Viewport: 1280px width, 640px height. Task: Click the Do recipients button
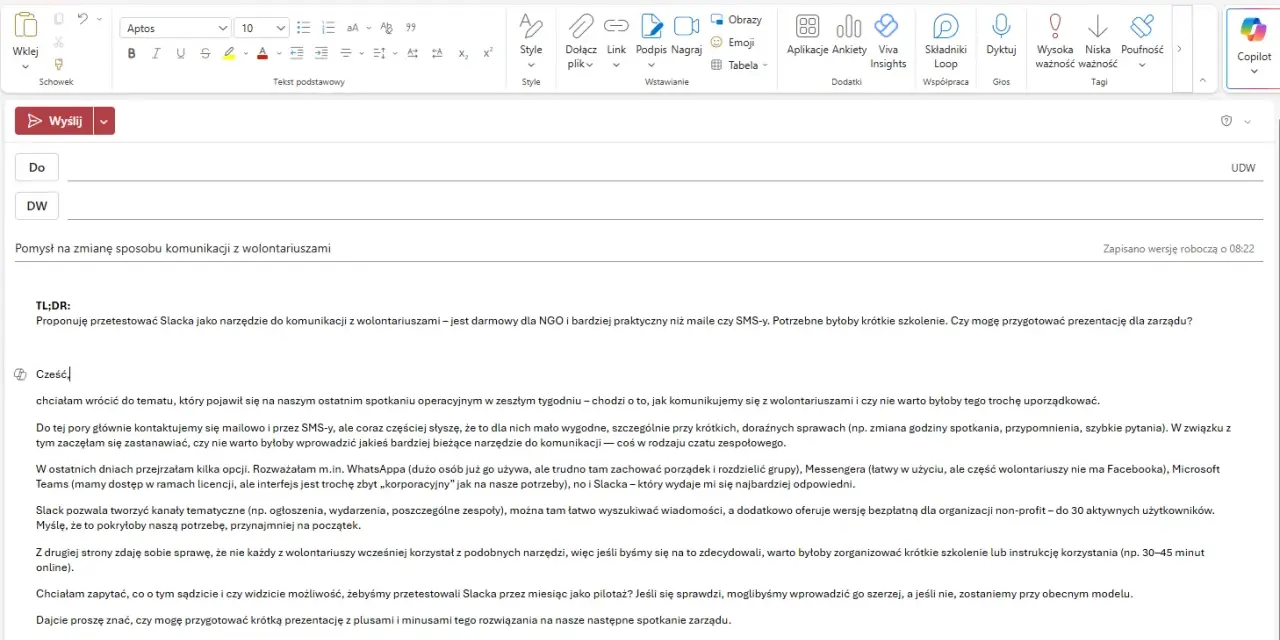coord(37,167)
